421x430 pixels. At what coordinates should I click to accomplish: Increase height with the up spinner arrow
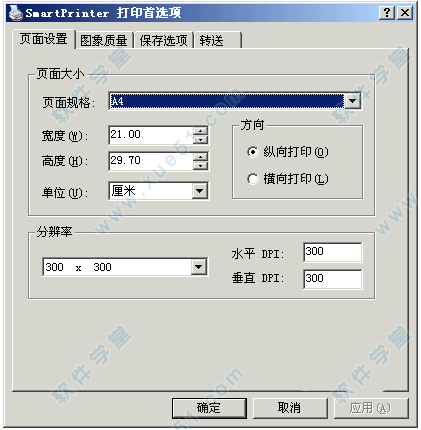pyautogui.click(x=201, y=157)
